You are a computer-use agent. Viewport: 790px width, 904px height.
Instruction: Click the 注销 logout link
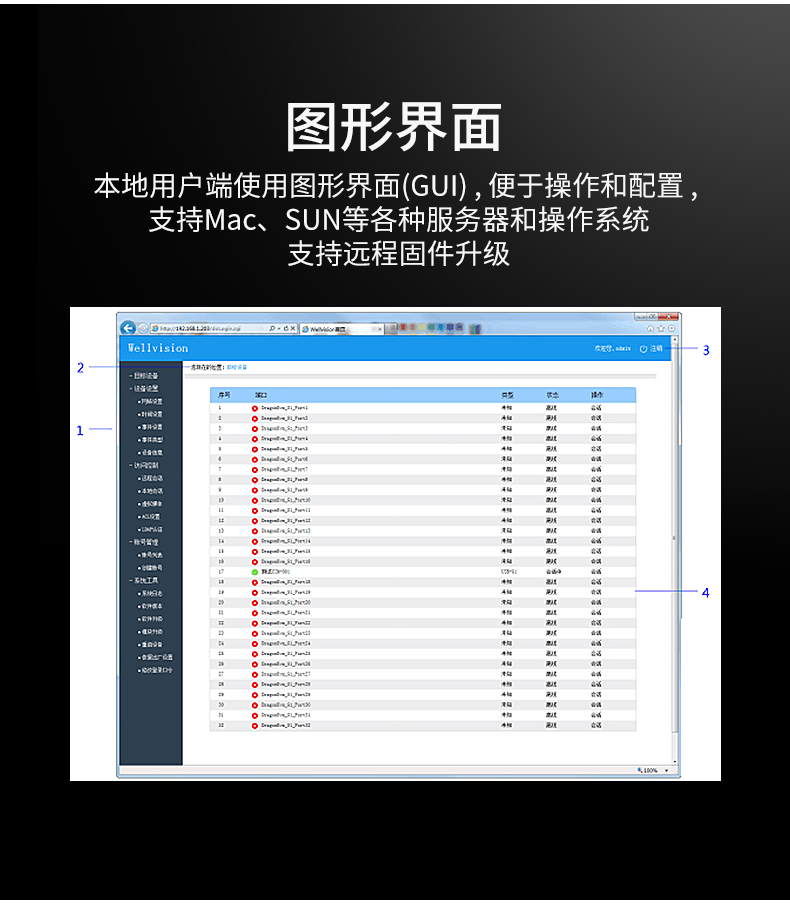click(656, 348)
